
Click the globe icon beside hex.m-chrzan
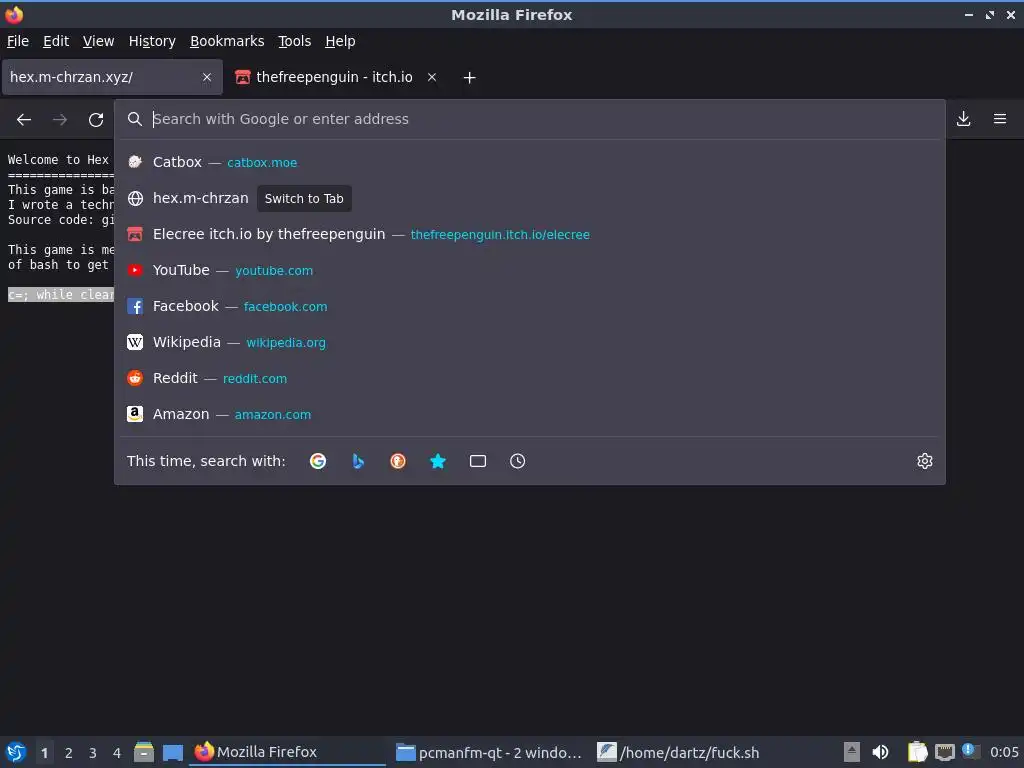[x=135, y=199]
